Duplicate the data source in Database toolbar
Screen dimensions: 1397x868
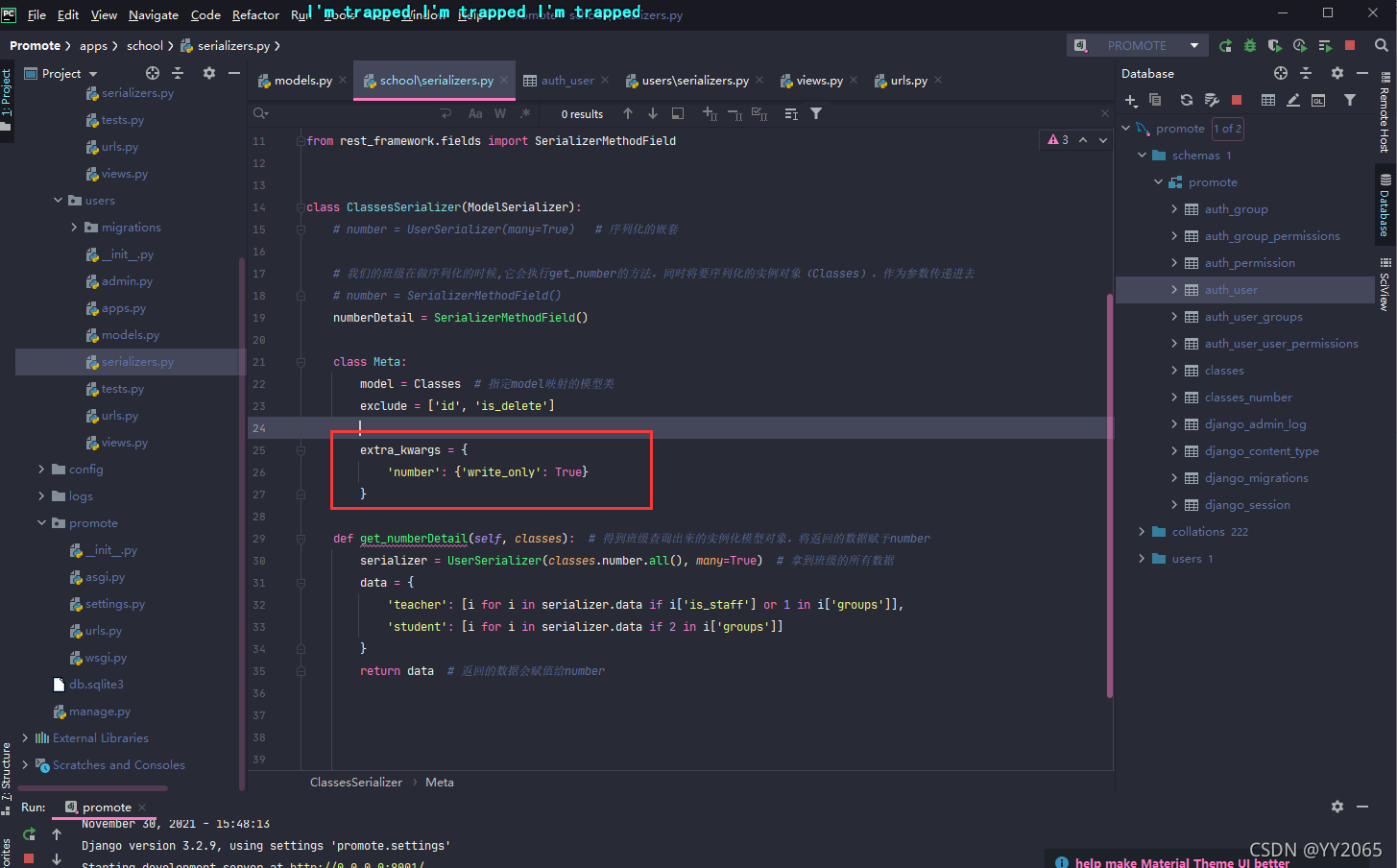point(1155,100)
